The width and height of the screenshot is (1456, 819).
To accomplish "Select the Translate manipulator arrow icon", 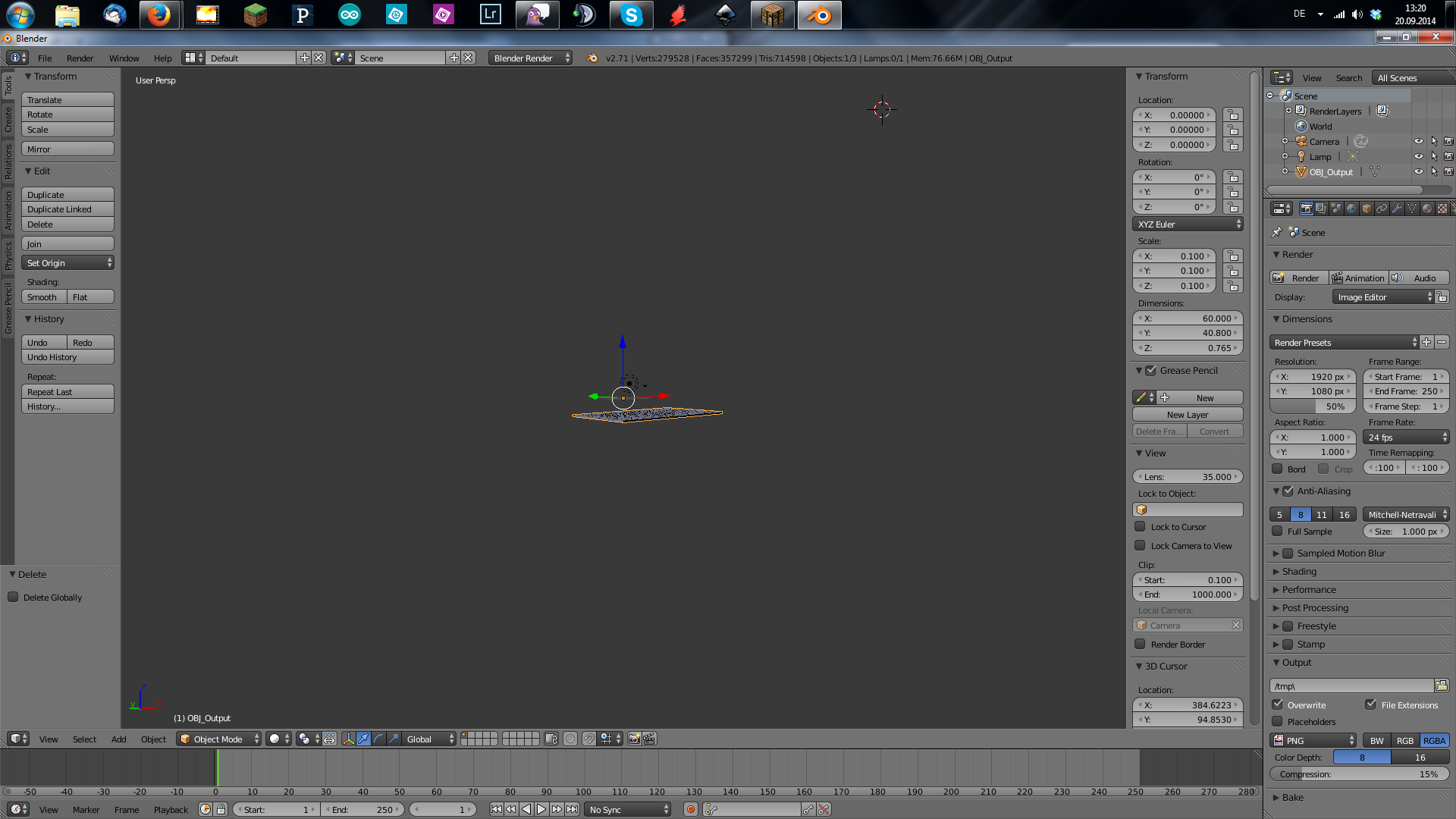I will (363, 739).
